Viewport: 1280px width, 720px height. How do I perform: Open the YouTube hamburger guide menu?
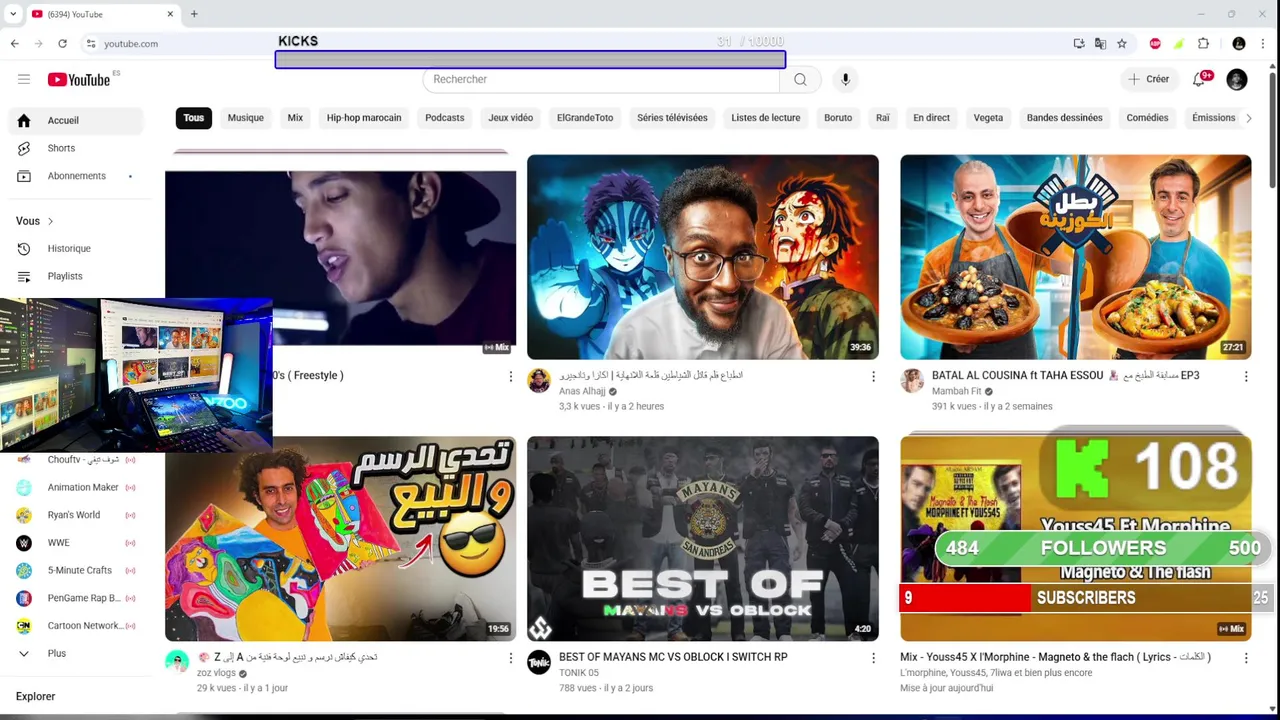click(x=24, y=79)
